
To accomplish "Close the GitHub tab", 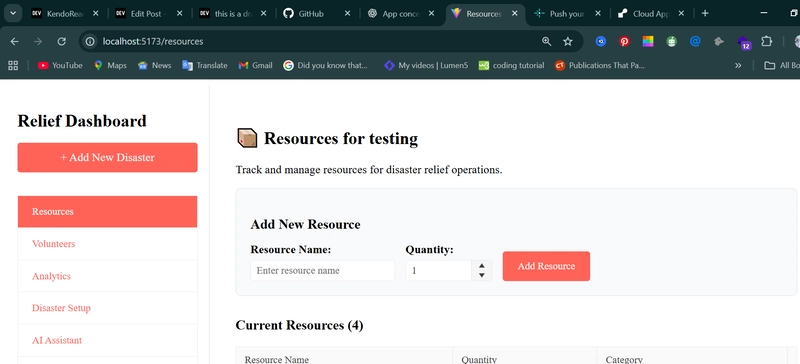I will point(347,14).
